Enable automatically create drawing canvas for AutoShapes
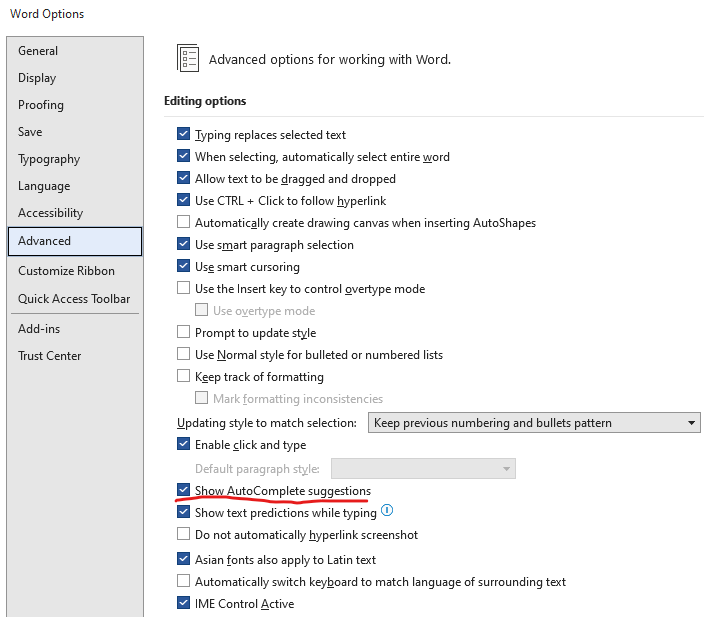Image resolution: width=704 pixels, height=617 pixels. [x=183, y=222]
